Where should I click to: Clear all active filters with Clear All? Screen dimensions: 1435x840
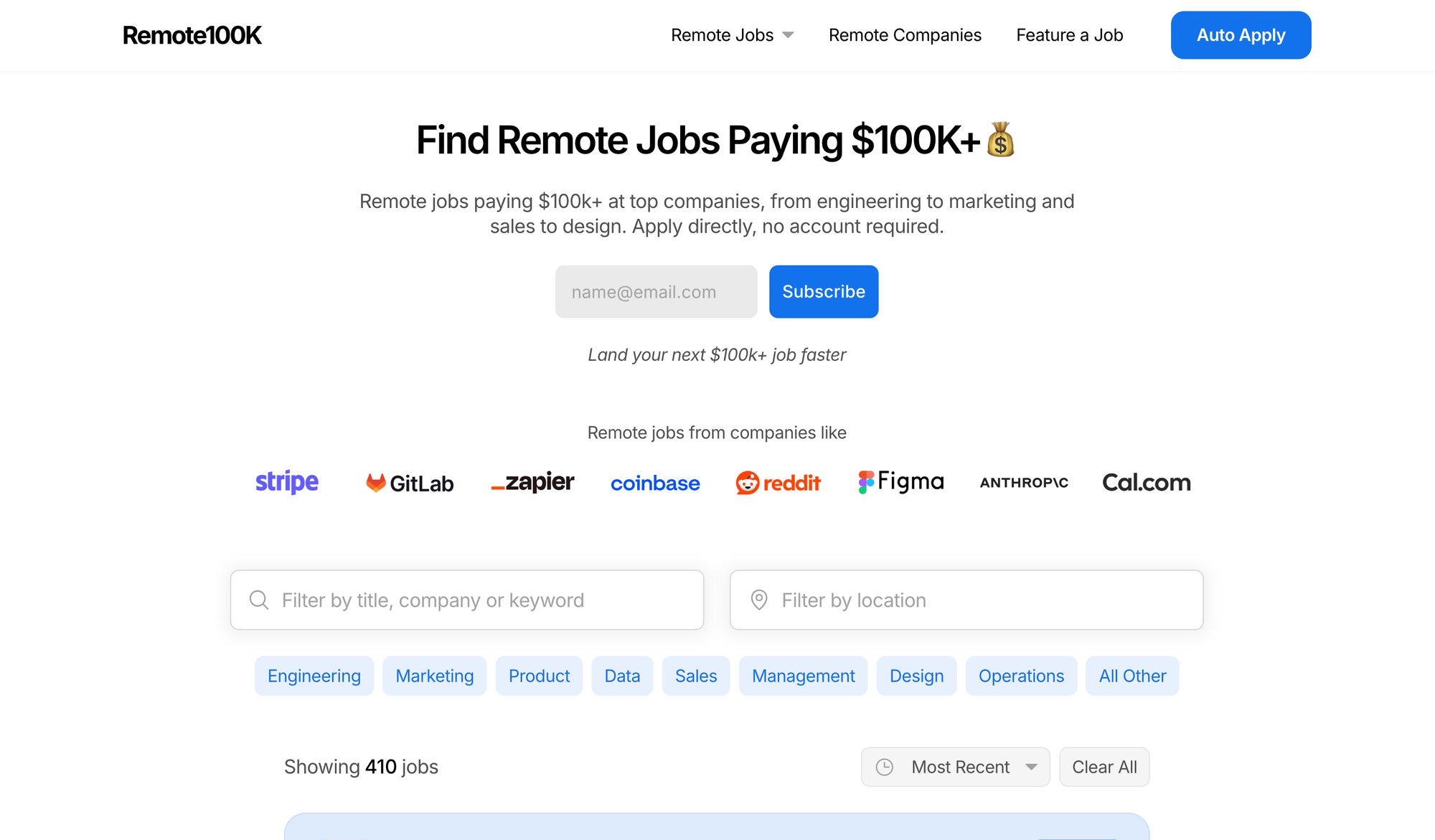(x=1104, y=766)
